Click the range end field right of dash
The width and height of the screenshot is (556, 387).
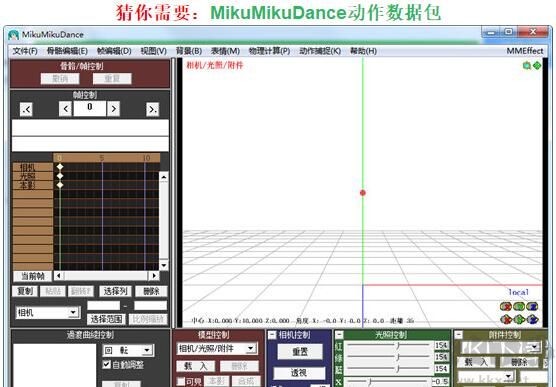[150, 305]
